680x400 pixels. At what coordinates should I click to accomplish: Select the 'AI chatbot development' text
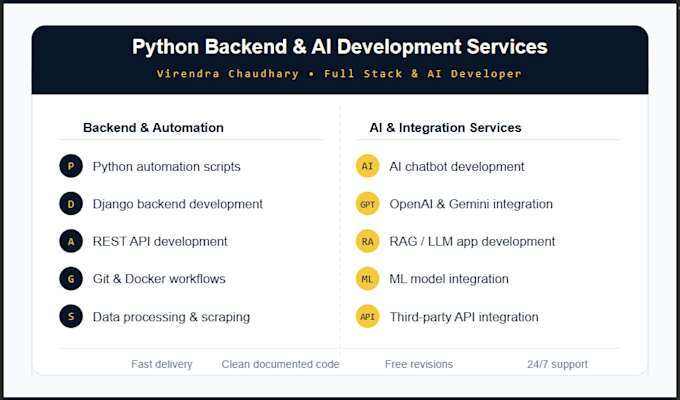(457, 167)
